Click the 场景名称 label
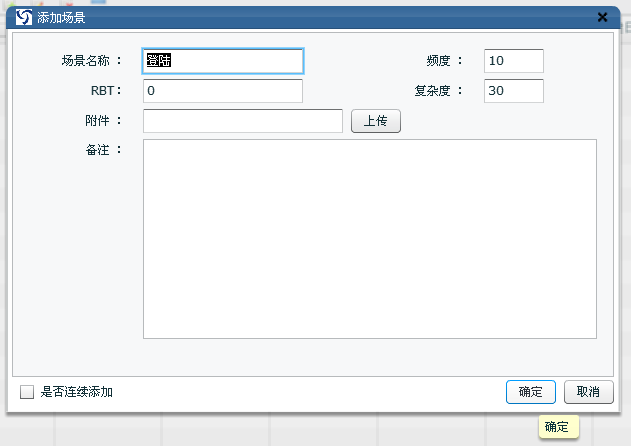 click(90, 61)
